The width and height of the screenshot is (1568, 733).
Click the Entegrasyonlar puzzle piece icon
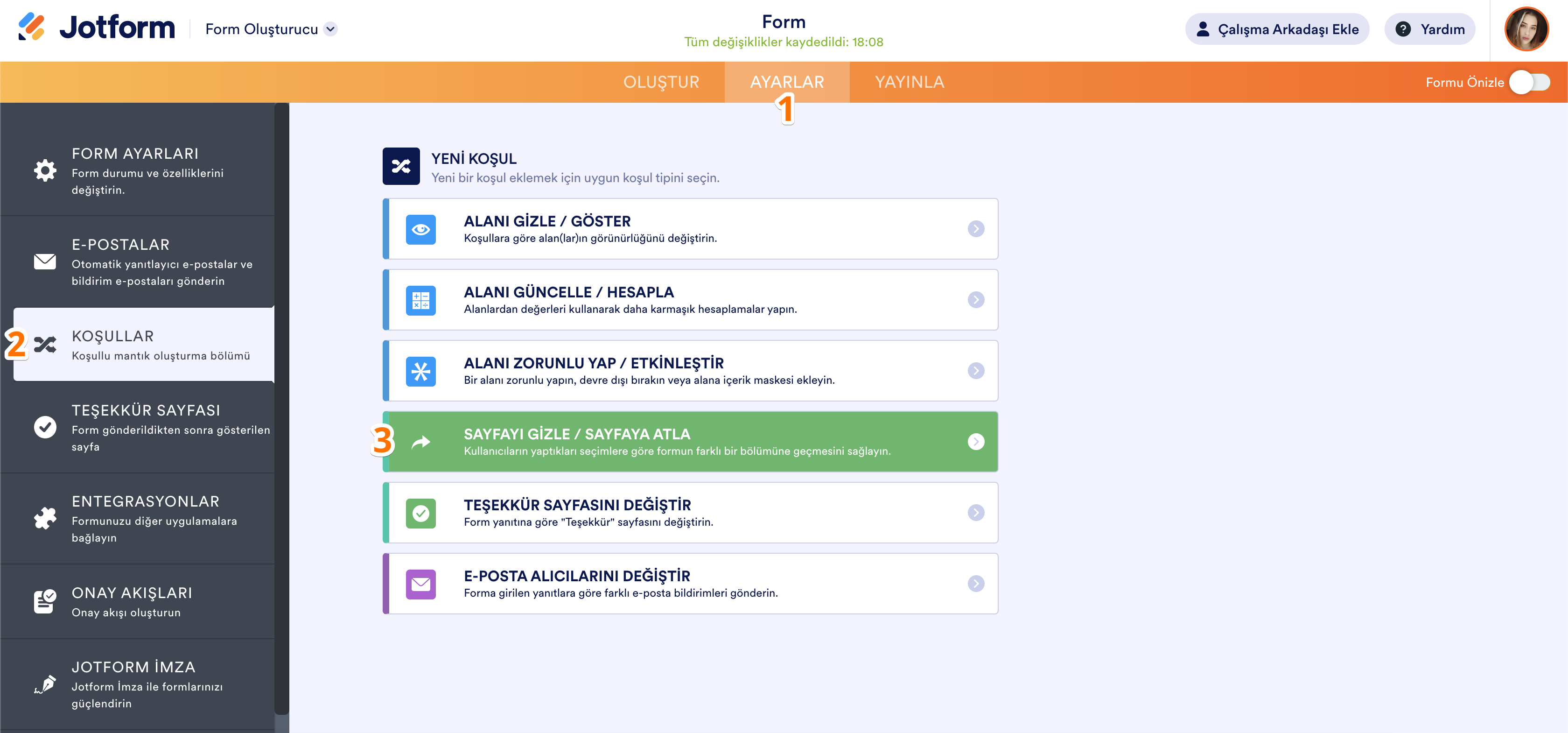click(x=45, y=519)
